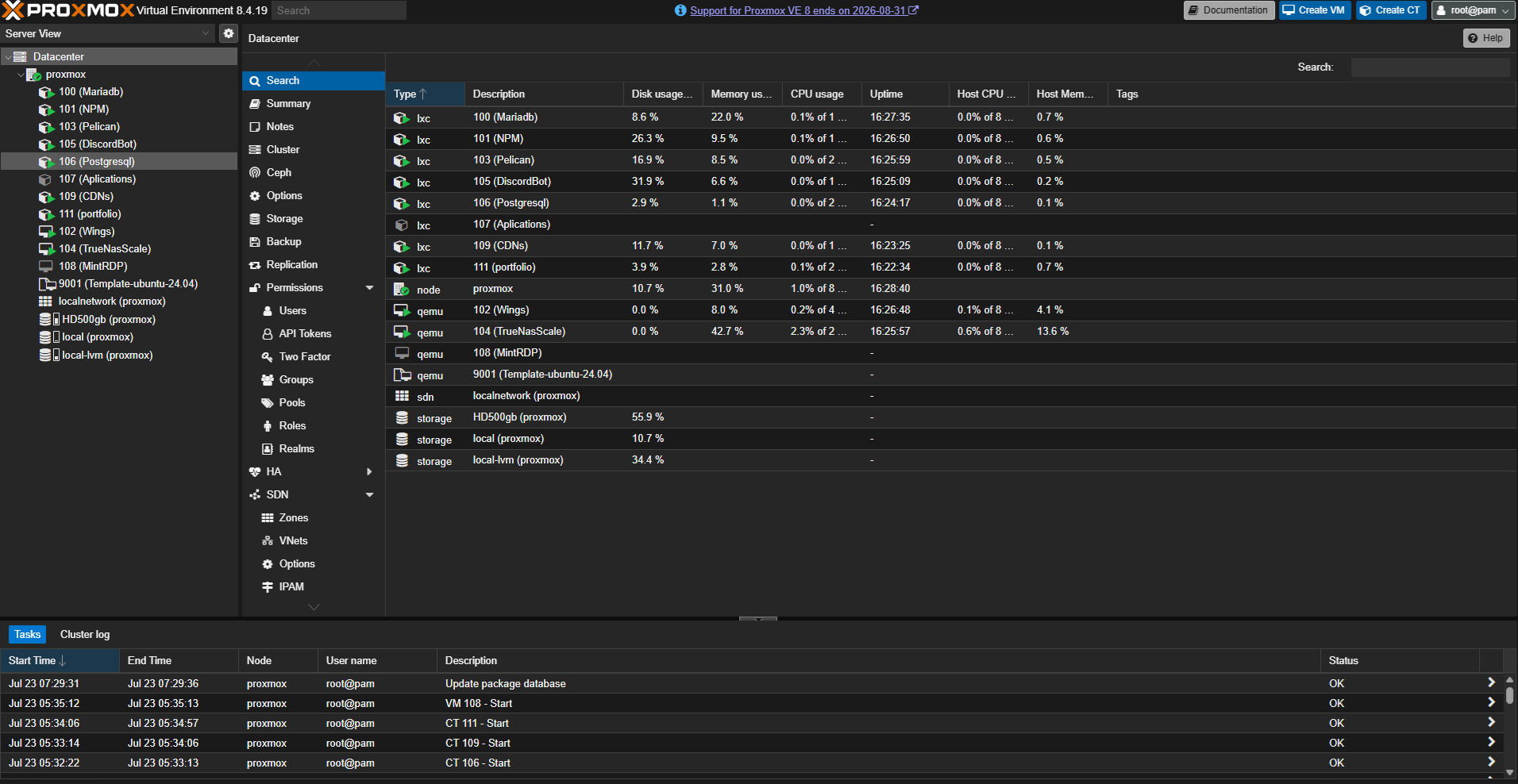Collapse the Datacenter tree node
The height and width of the screenshot is (784, 1518).
(8, 57)
